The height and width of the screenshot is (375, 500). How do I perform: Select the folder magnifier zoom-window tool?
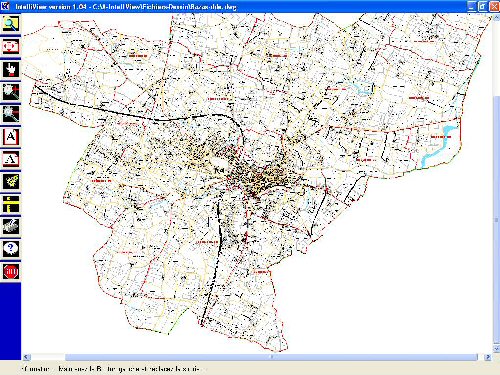pyautogui.click(x=11, y=24)
